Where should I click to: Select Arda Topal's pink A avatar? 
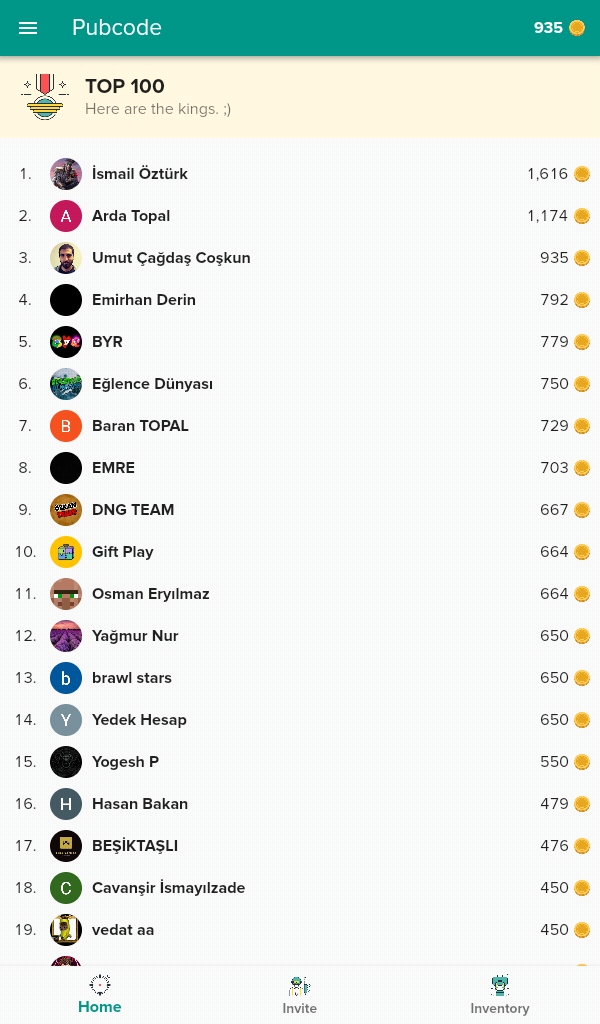point(66,216)
